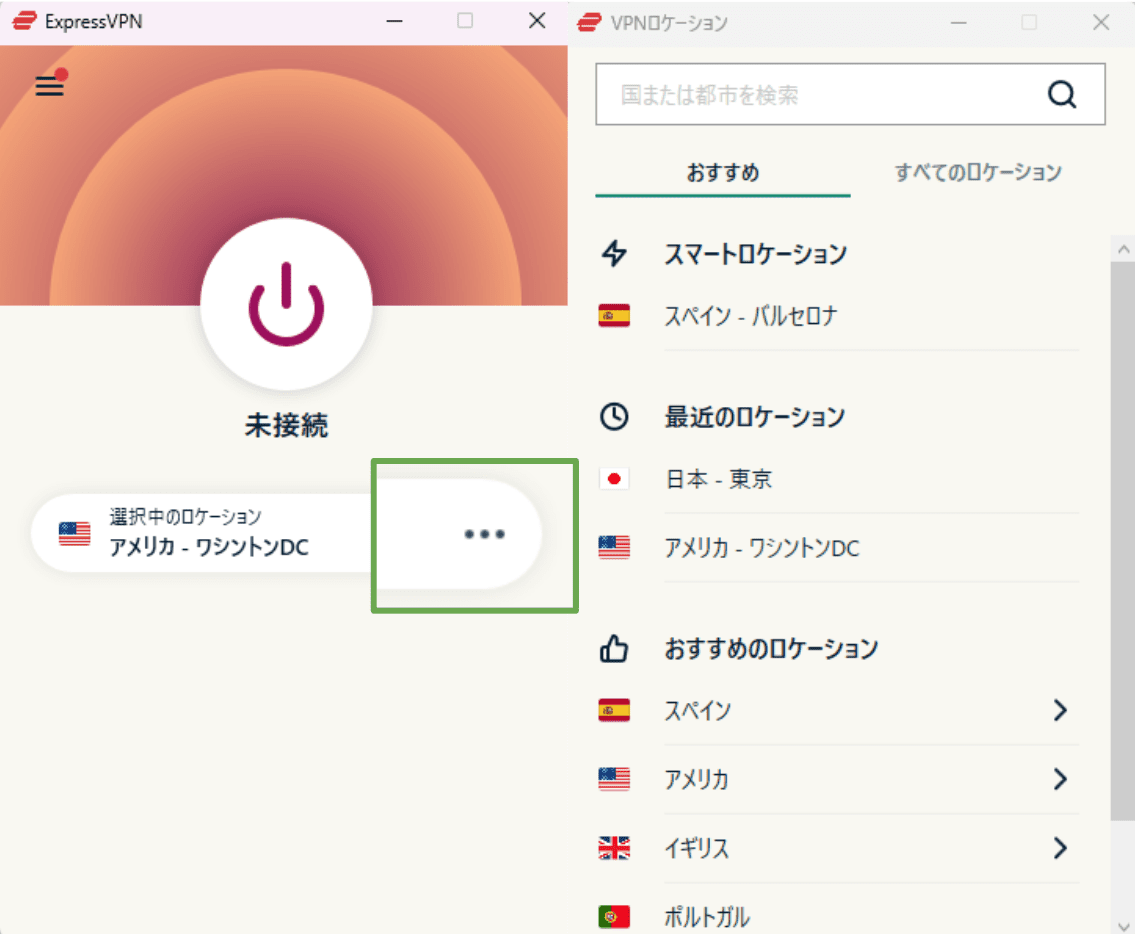The height and width of the screenshot is (934, 1135).
Task: Open the hamburger menu in ExpressVPN
Action: 49,86
